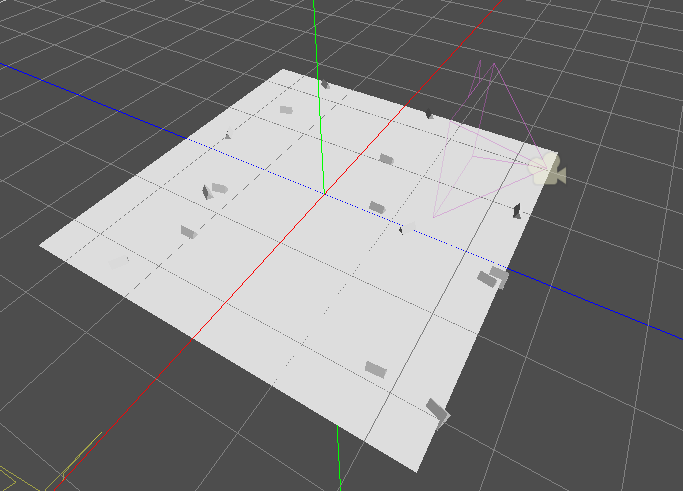
Task: Select the gray block pair on the right edge
Action: click(x=492, y=277)
